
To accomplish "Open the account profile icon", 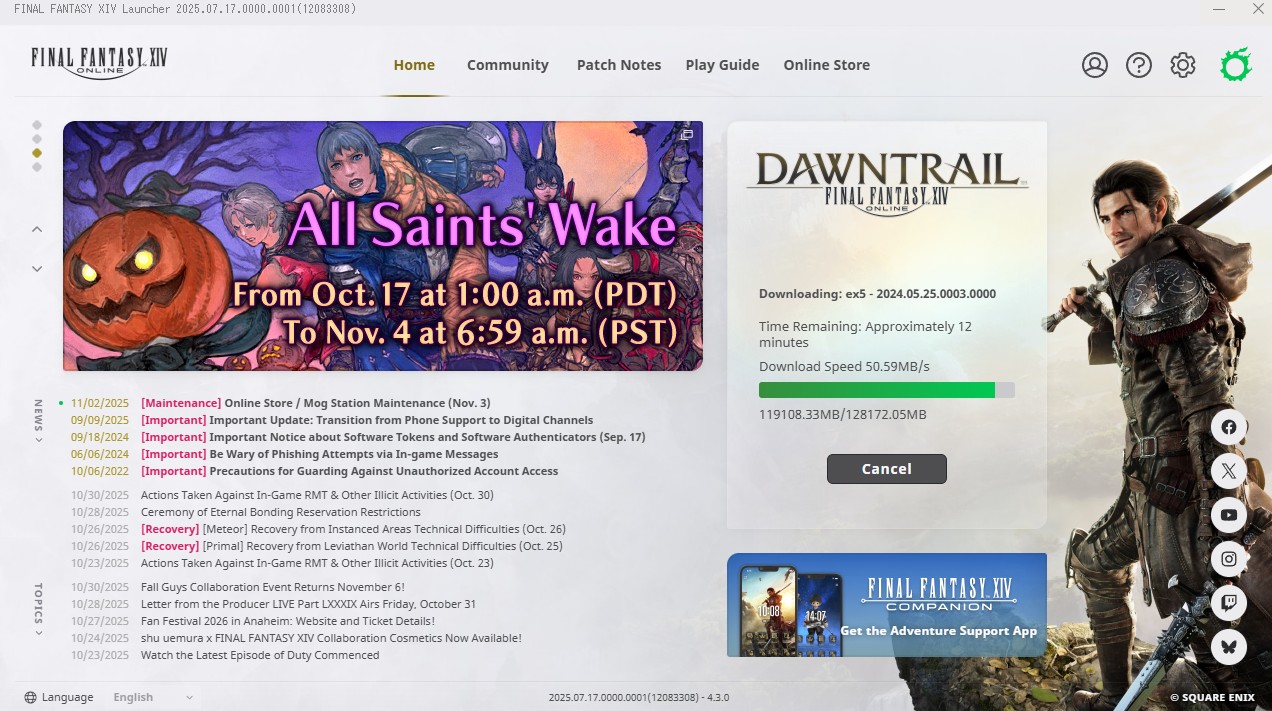I will pyautogui.click(x=1095, y=65).
